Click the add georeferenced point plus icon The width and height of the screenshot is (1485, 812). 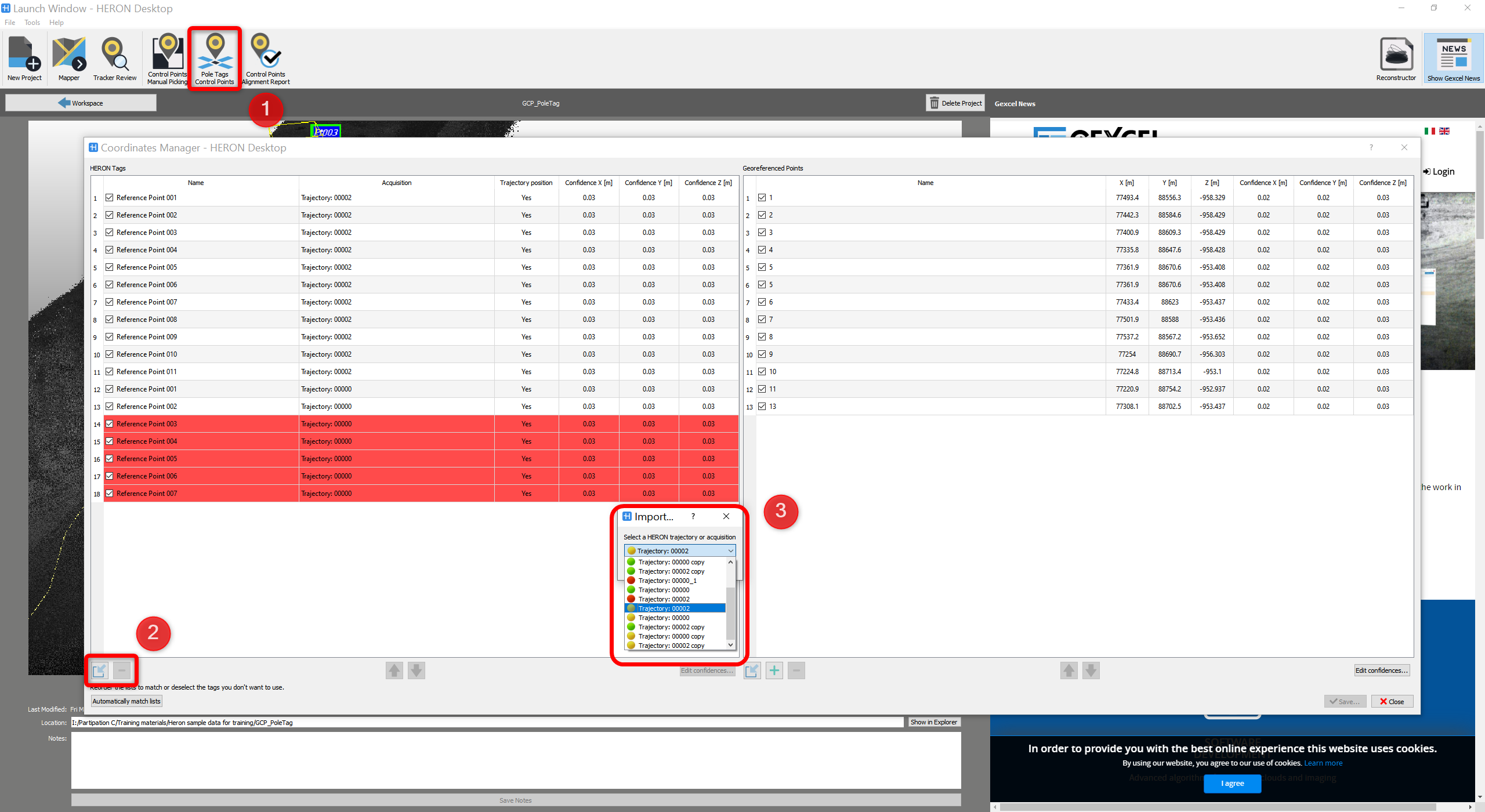[774, 670]
